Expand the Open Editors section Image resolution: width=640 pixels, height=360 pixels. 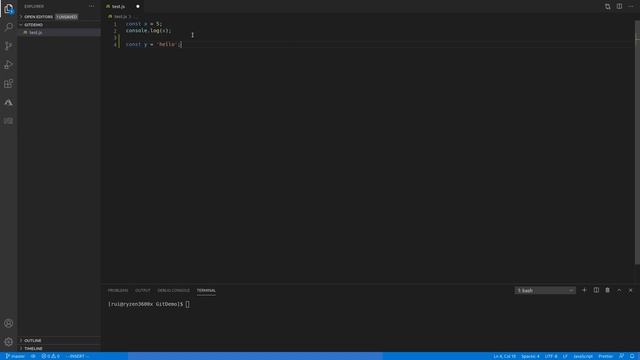point(38,17)
